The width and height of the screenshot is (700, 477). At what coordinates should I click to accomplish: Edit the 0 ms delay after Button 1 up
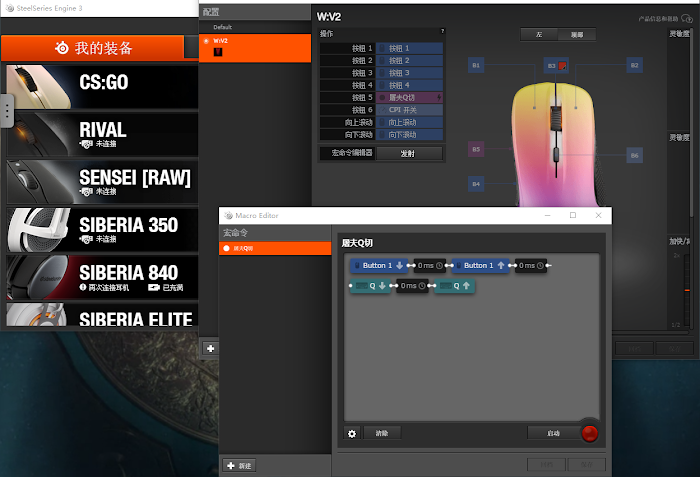coord(531,266)
